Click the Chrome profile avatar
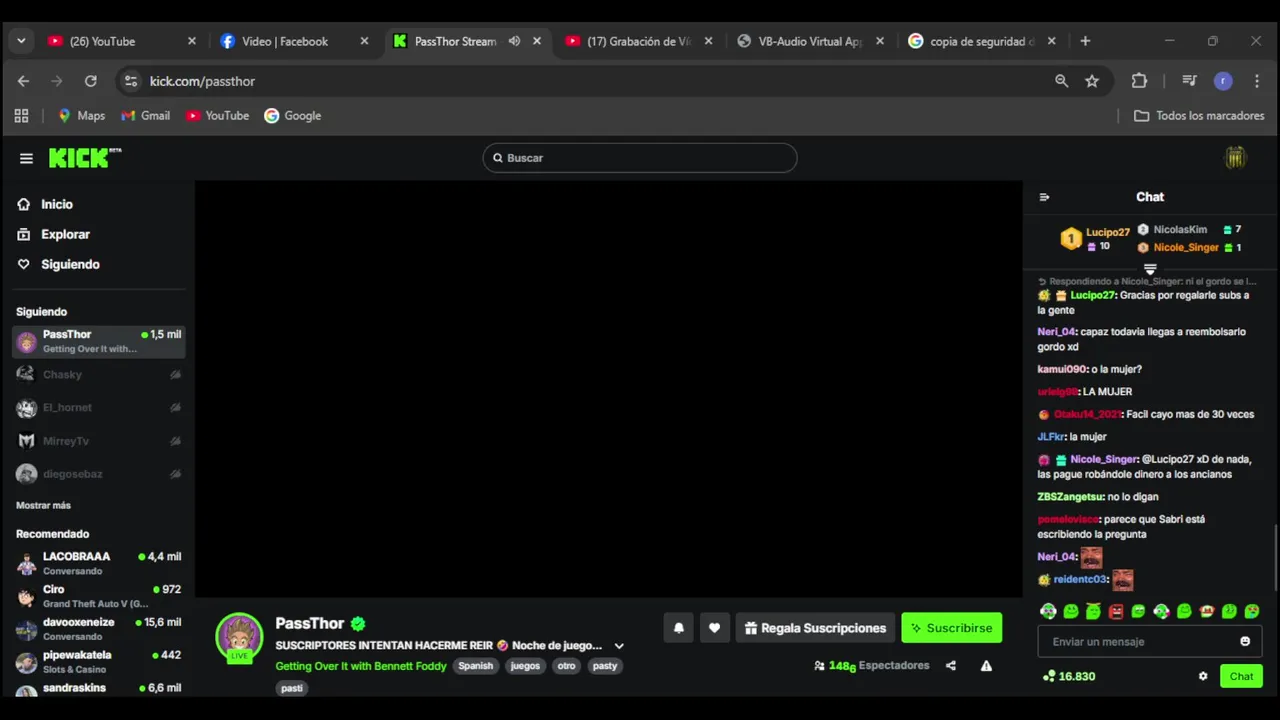 (x=1223, y=81)
